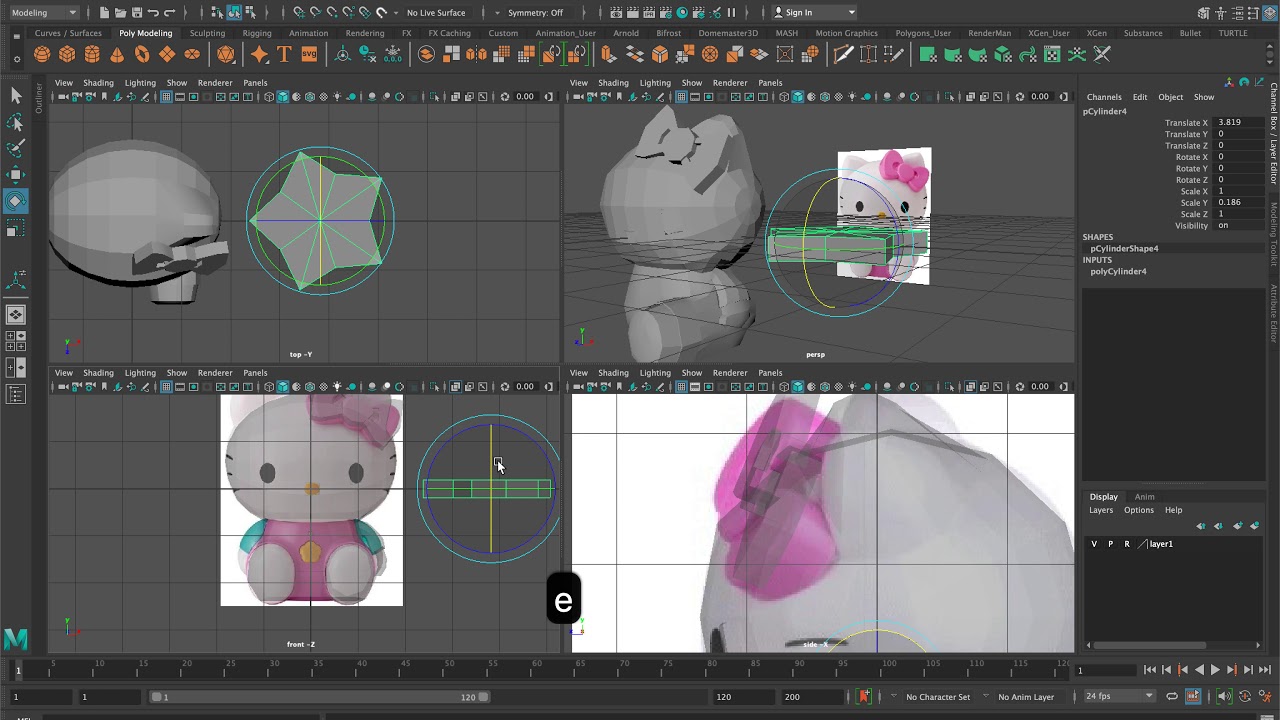1280x720 pixels.
Task: Create a platonic solid from the shelf
Action: click(226, 54)
